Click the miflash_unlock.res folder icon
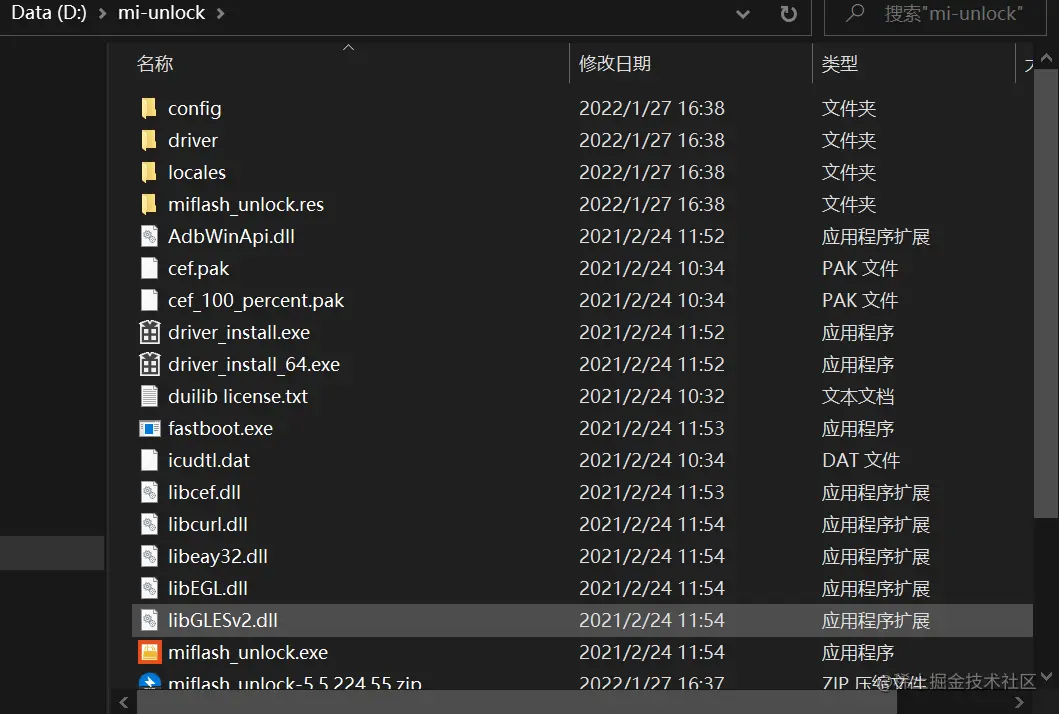Viewport: 1059px width, 714px height. 149,204
